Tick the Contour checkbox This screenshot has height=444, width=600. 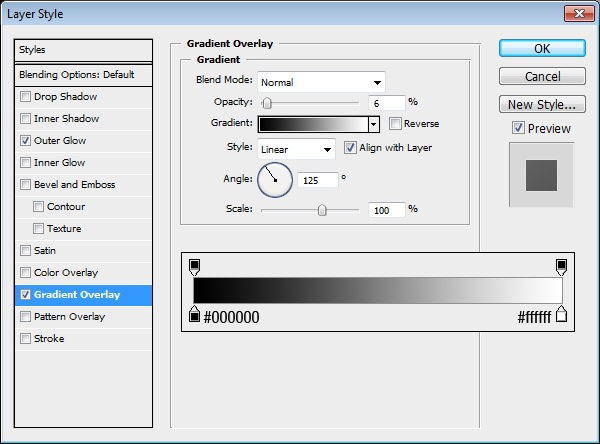point(38,207)
